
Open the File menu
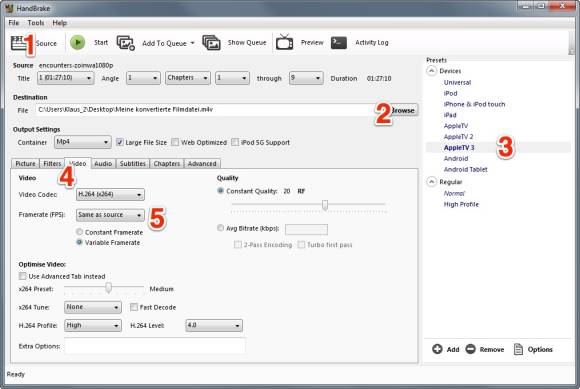point(14,23)
